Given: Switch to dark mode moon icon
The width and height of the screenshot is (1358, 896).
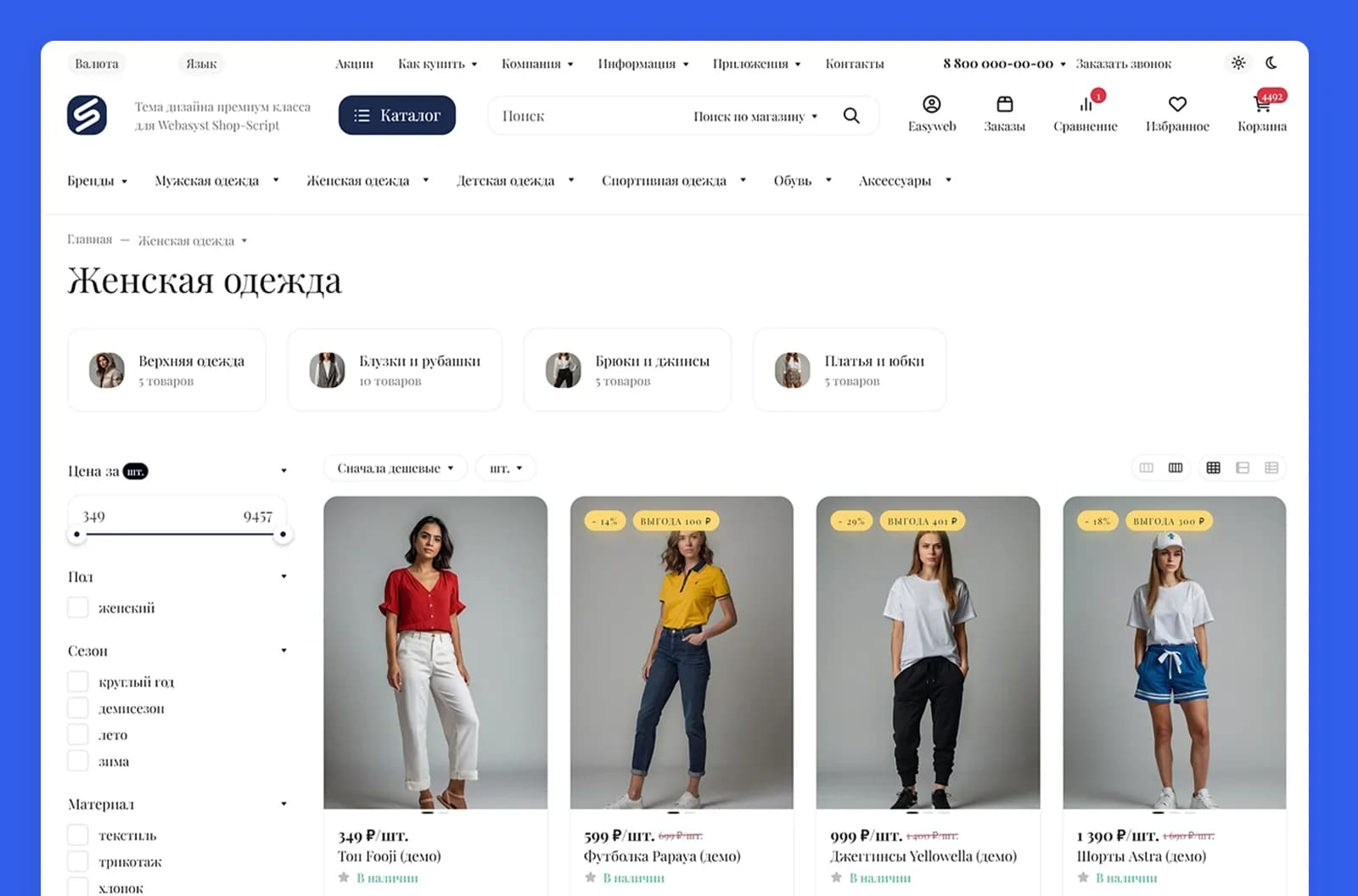Looking at the screenshot, I should coord(1271,63).
